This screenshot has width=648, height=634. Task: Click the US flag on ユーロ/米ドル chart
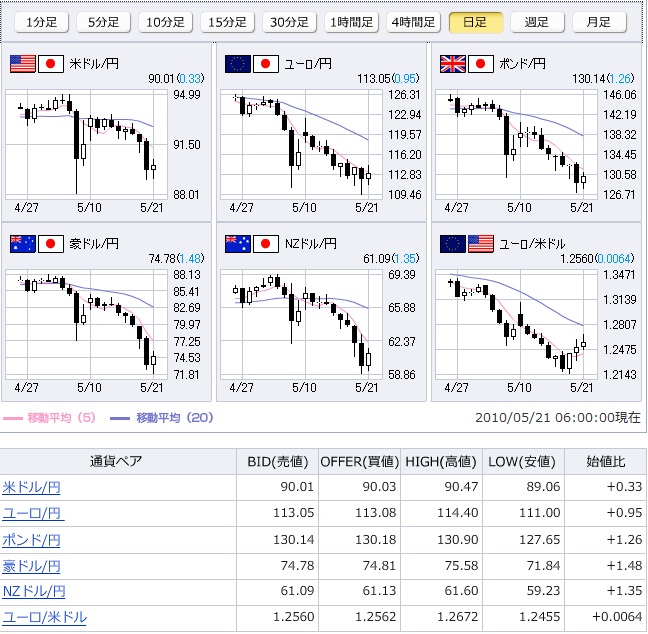pos(482,243)
